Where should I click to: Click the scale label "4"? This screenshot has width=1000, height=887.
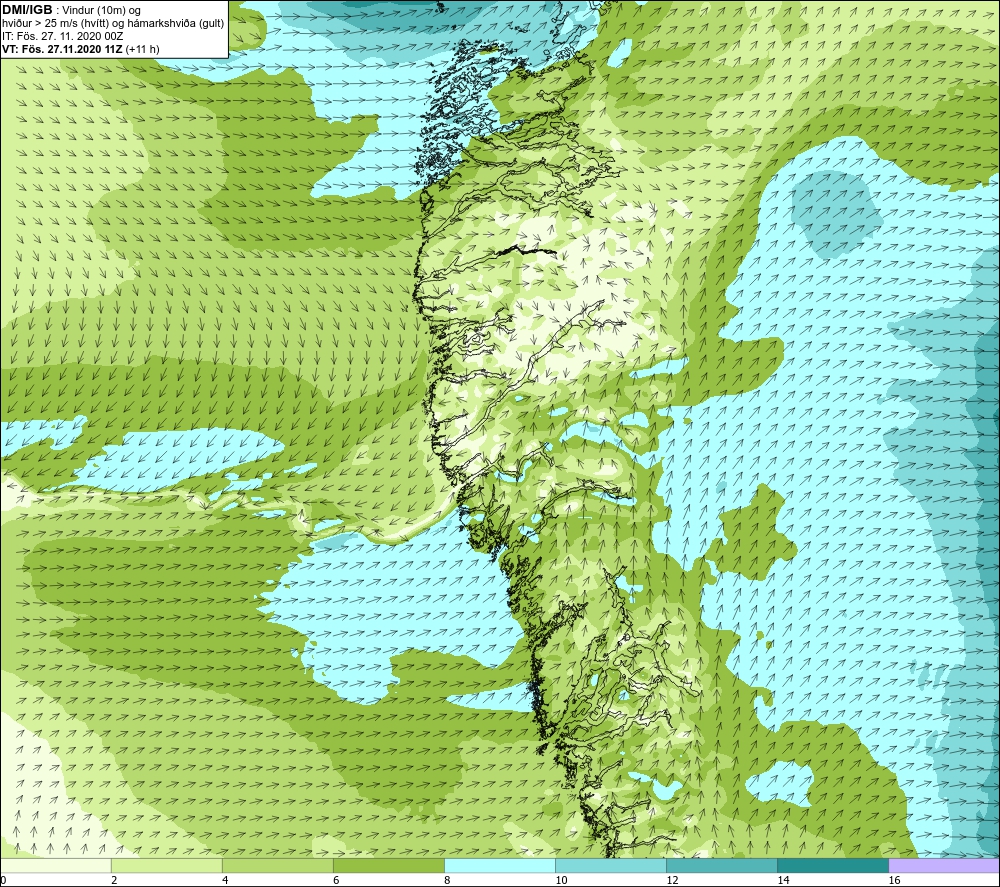(x=225, y=881)
